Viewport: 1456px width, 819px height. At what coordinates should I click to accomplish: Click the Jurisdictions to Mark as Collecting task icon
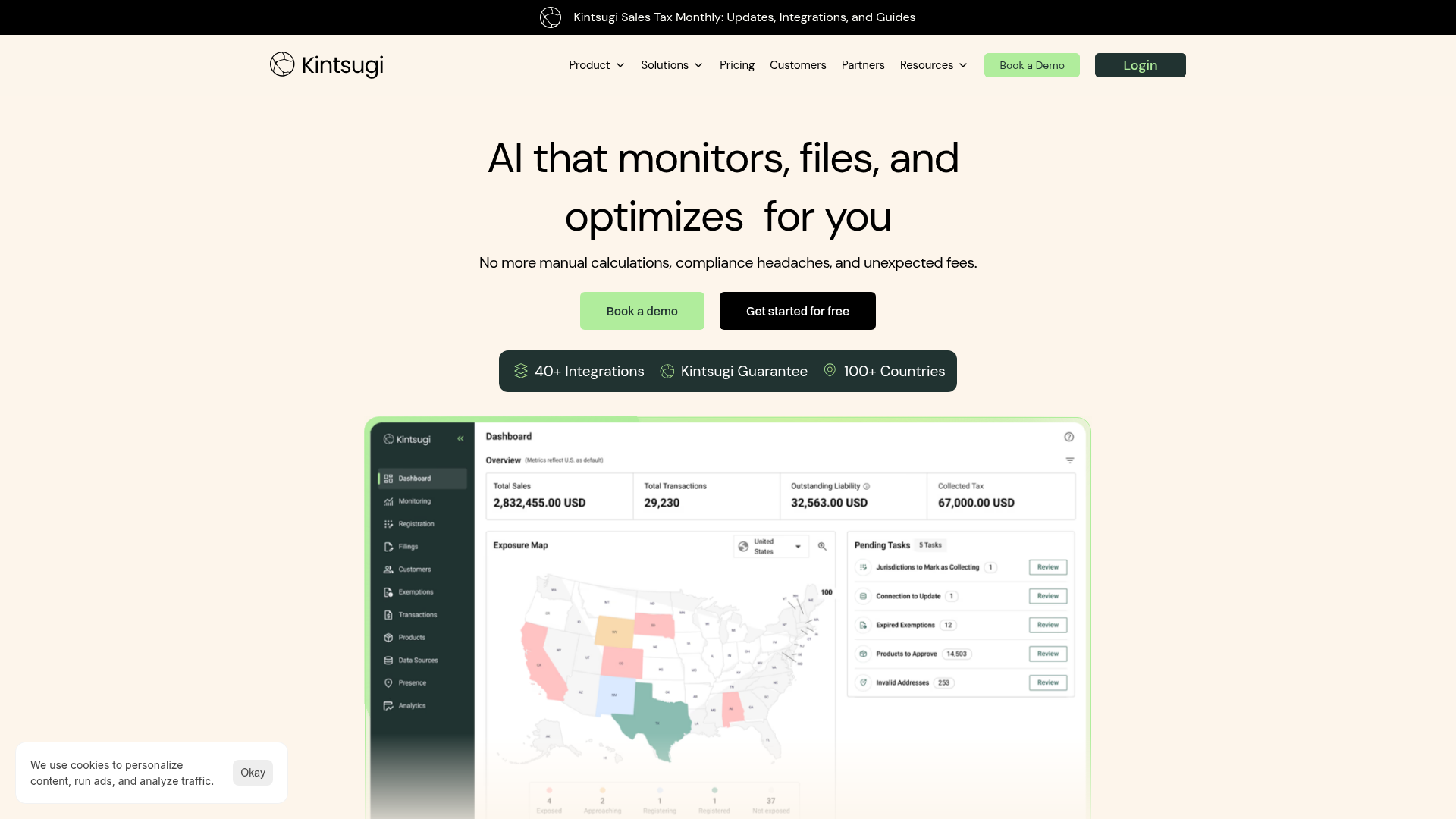tap(863, 567)
